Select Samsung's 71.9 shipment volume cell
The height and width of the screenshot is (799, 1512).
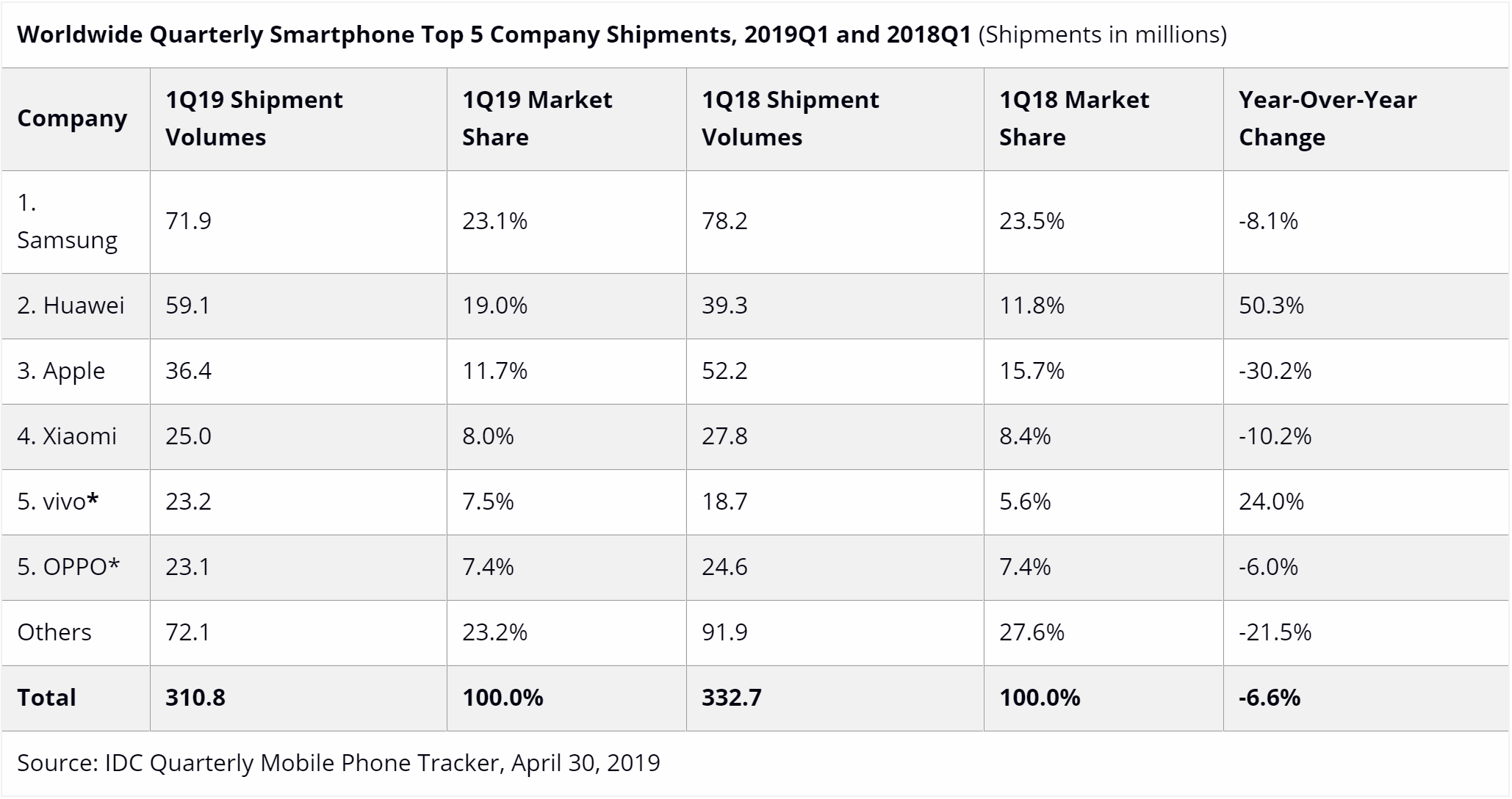(188, 221)
